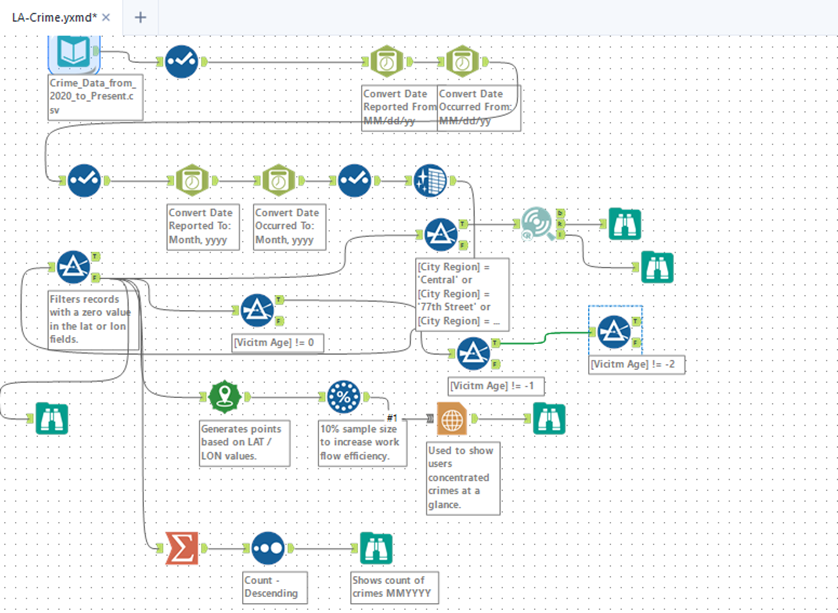Switch to the LA-Crime.yxmd tab
Screen dimensions: 838x613
click(55, 17)
